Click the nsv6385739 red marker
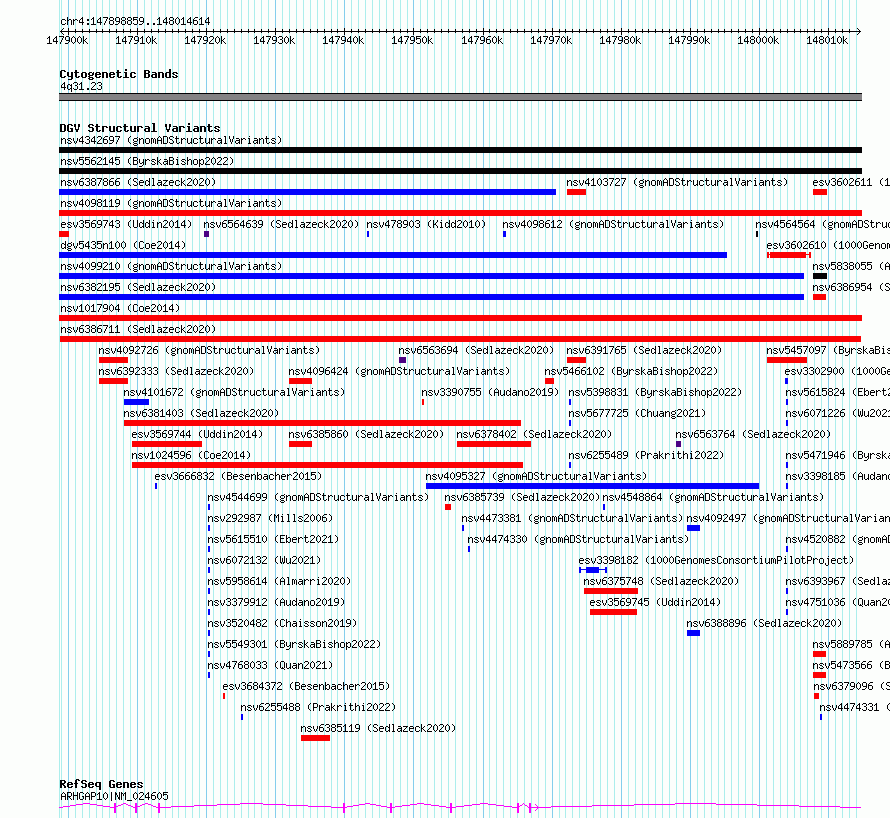The width and height of the screenshot is (890, 818). pyautogui.click(x=448, y=507)
